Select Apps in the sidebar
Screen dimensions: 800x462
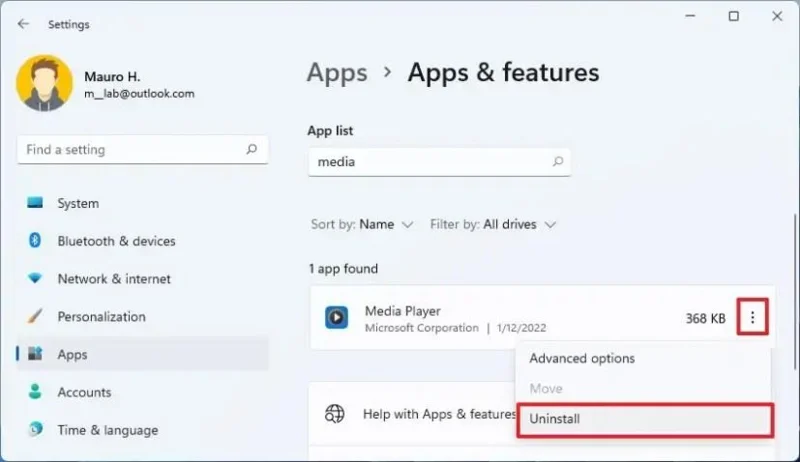click(x=142, y=354)
